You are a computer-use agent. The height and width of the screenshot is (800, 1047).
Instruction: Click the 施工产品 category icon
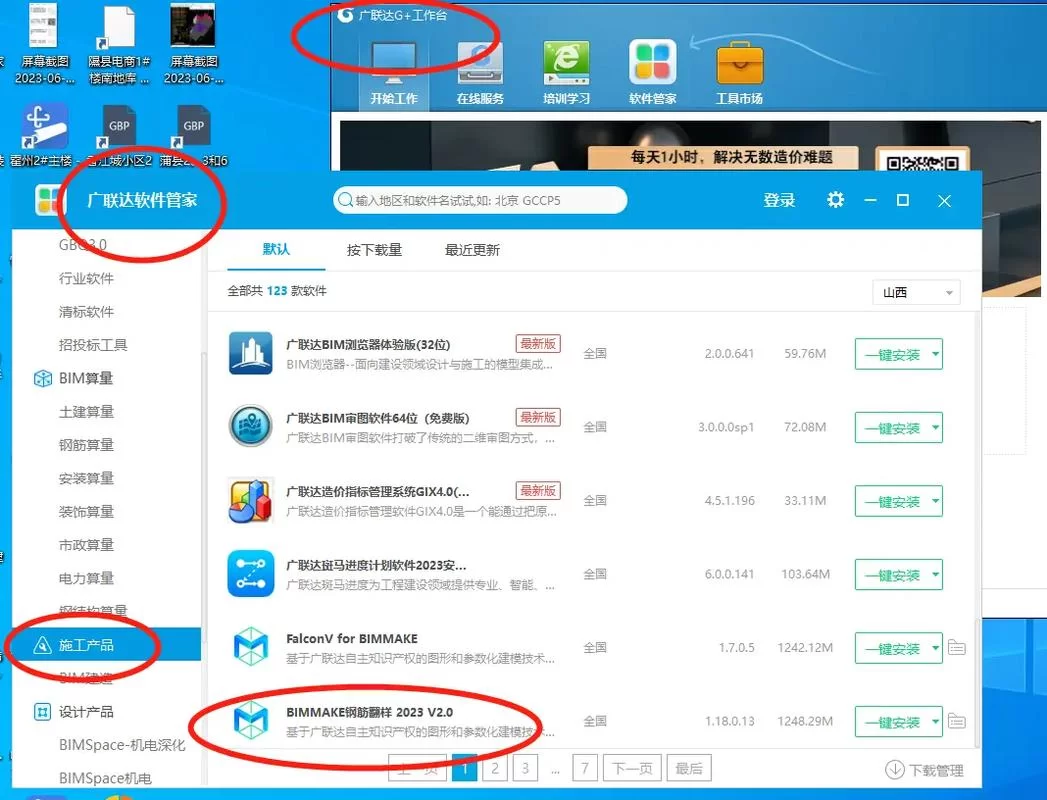[x=43, y=645]
